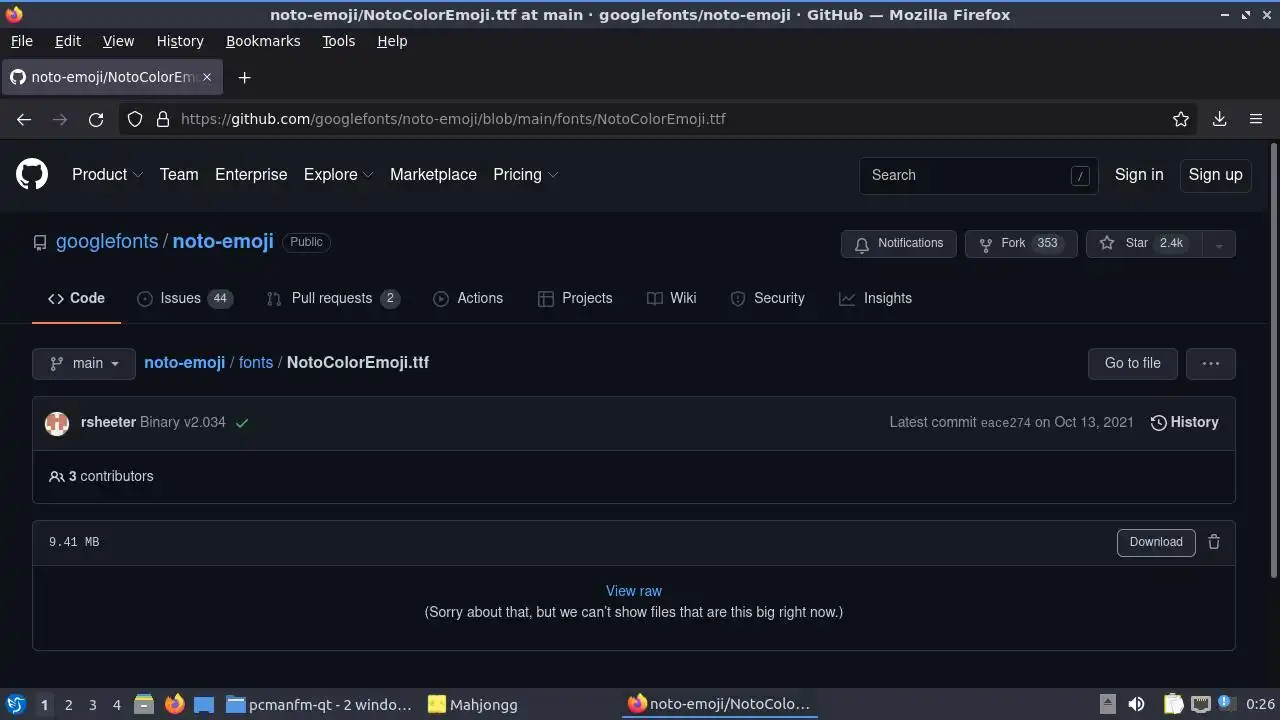Delete this file using the trash icon
1280x720 pixels.
pyautogui.click(x=1214, y=542)
